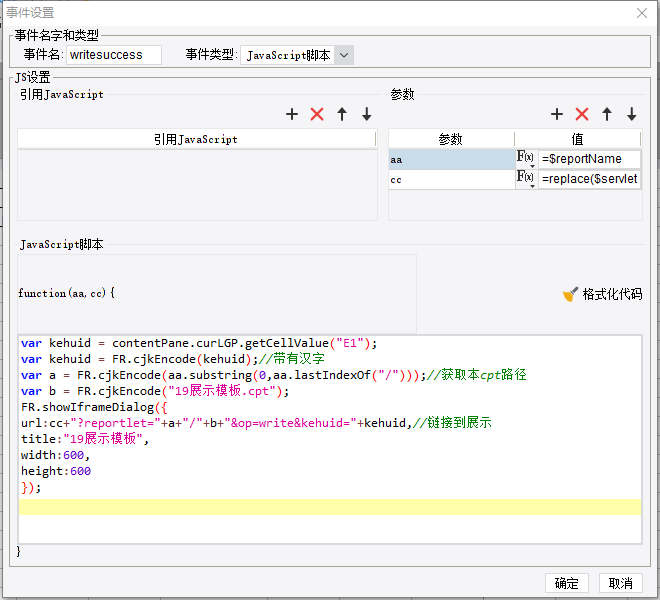Image resolution: width=660 pixels, height=600 pixels.
Task: Move referenced JavaScript entry down
Action: click(366, 115)
